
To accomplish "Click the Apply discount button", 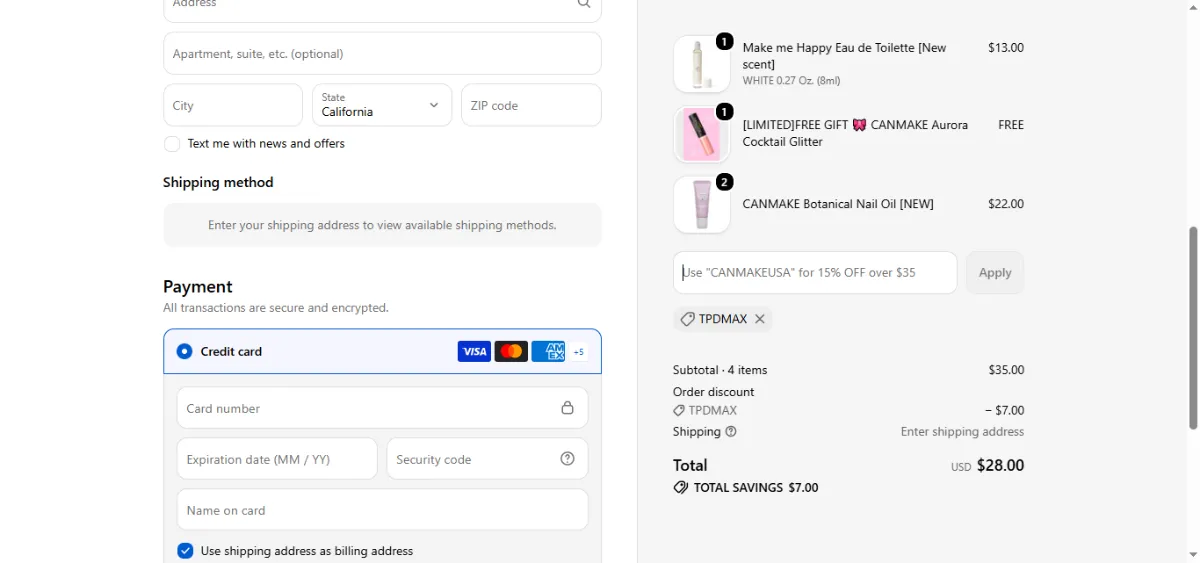I will [x=995, y=273].
